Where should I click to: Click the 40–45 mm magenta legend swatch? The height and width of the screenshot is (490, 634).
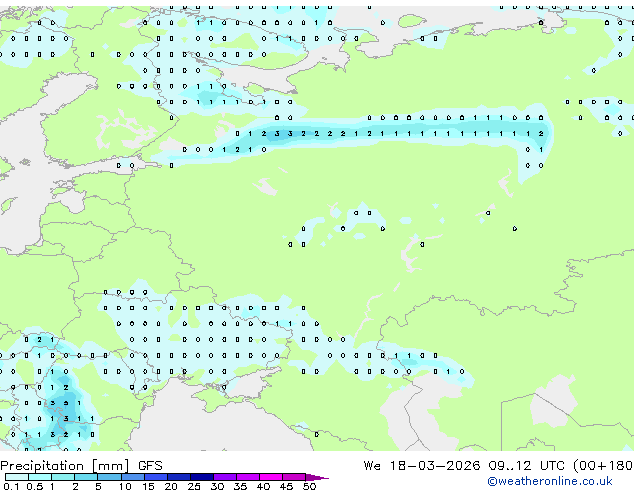tap(271, 477)
